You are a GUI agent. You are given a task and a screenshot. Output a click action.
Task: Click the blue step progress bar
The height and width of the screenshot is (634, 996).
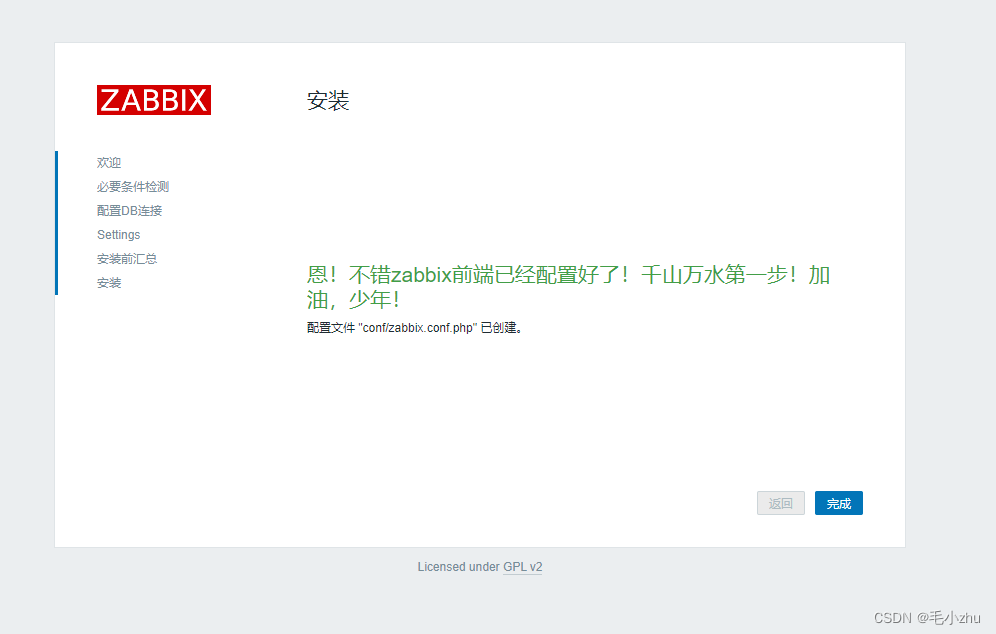[58, 222]
